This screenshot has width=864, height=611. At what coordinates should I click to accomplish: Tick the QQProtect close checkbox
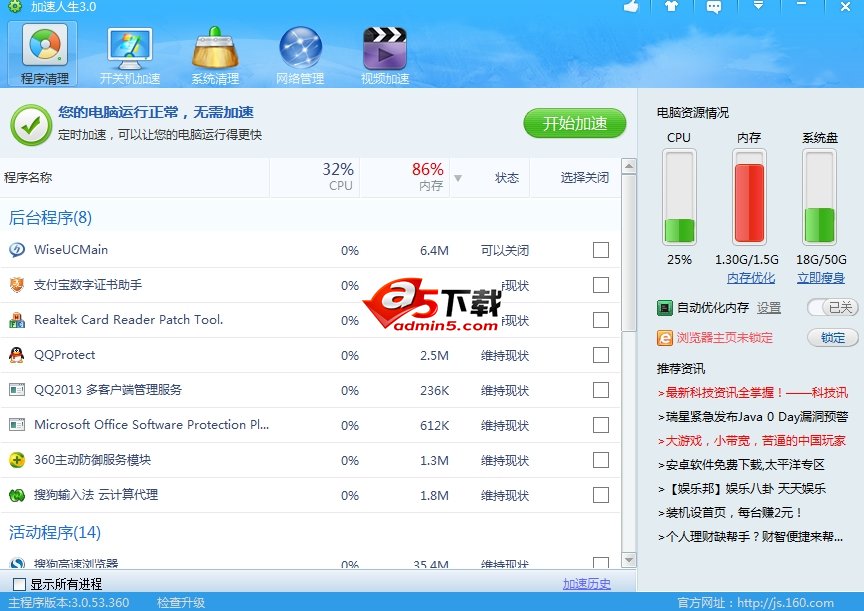tap(601, 355)
